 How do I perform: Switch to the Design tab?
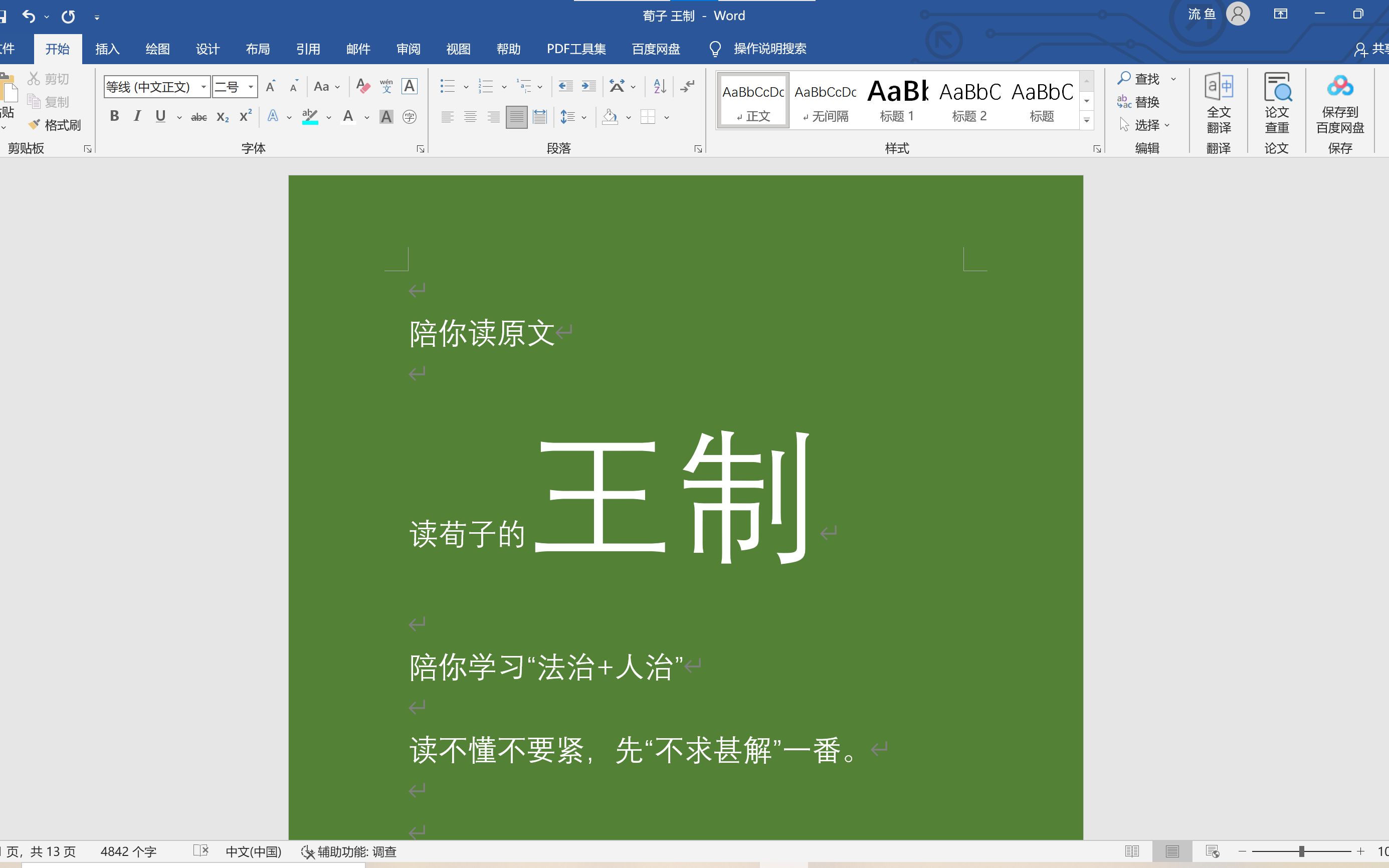208,49
